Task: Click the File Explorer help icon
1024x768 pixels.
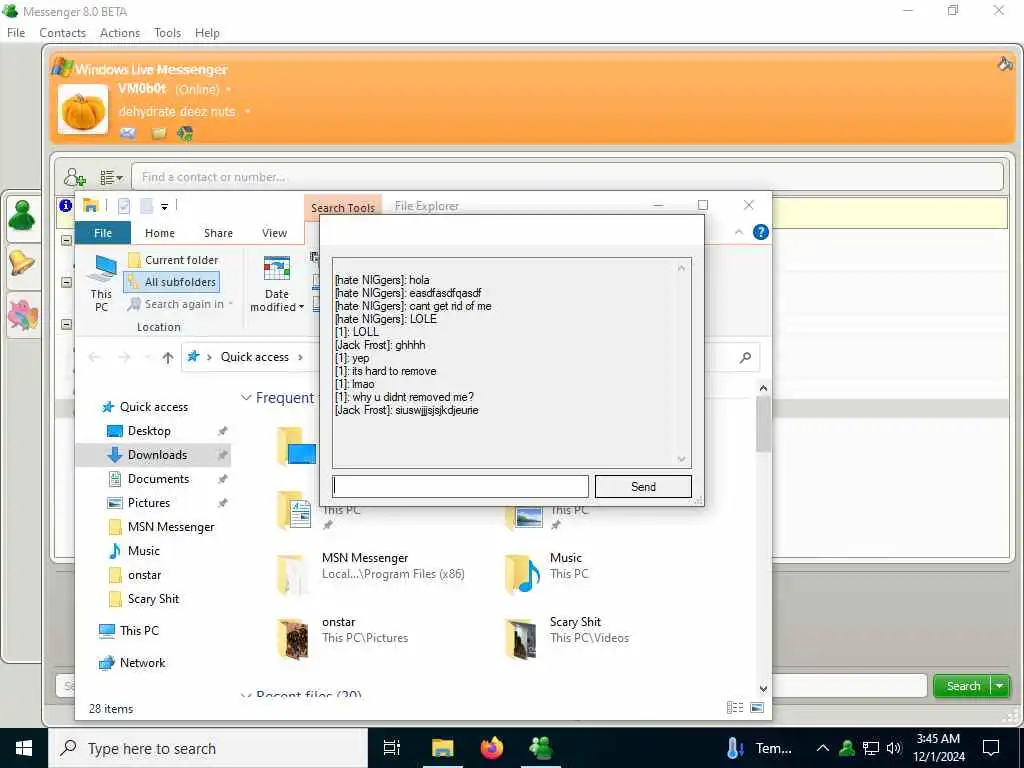Action: coord(761,232)
